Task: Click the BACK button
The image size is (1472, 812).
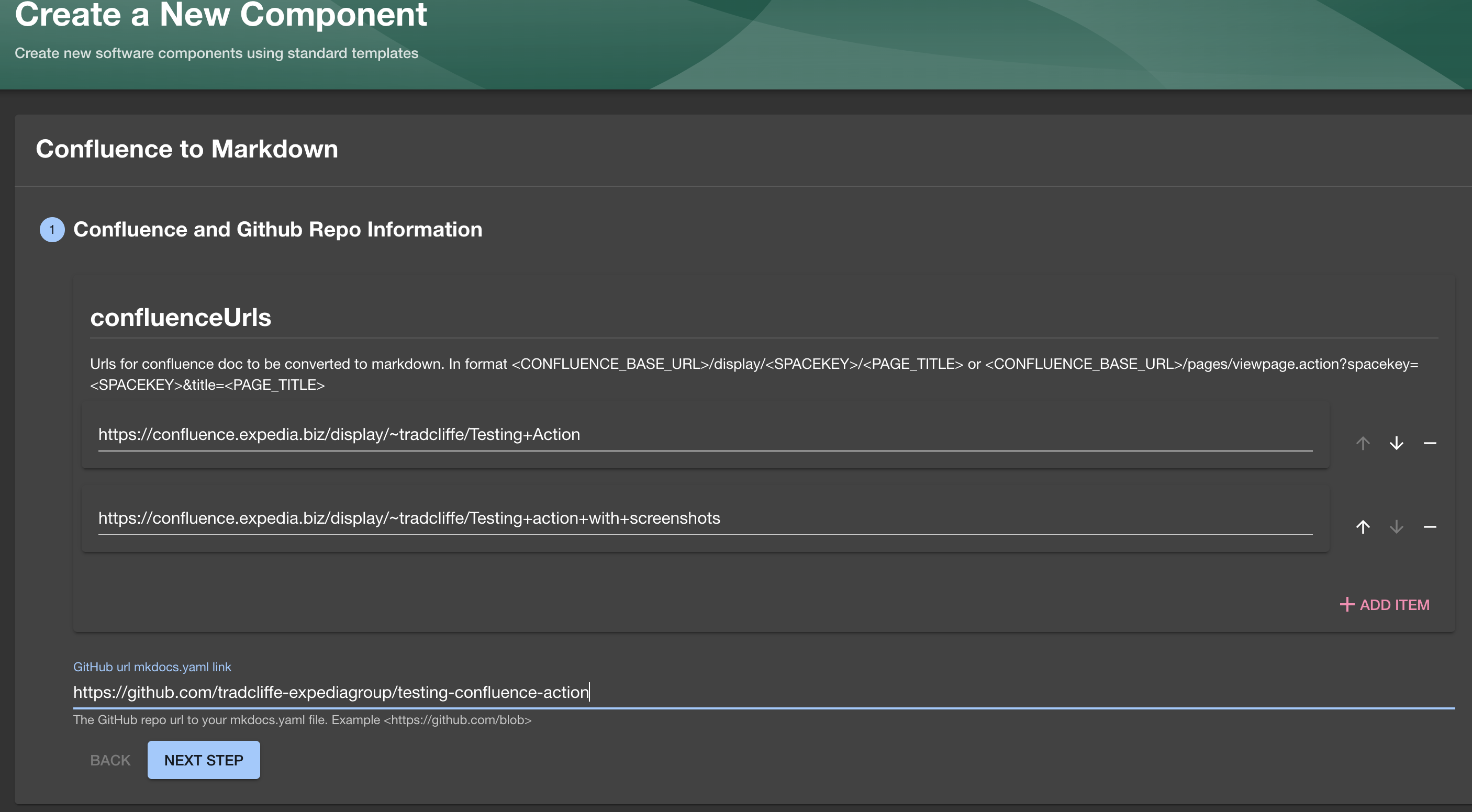Action: point(110,760)
